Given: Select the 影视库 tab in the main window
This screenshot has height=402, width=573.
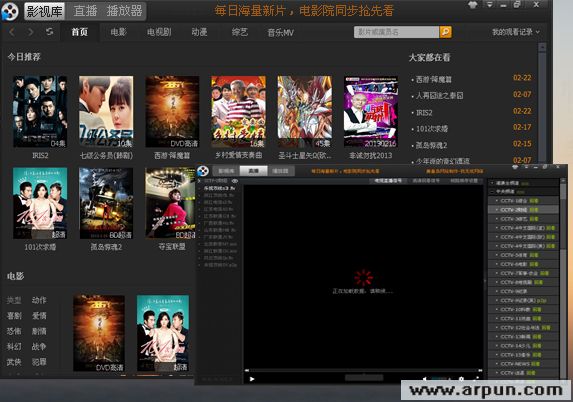Looking at the screenshot, I should [45, 11].
